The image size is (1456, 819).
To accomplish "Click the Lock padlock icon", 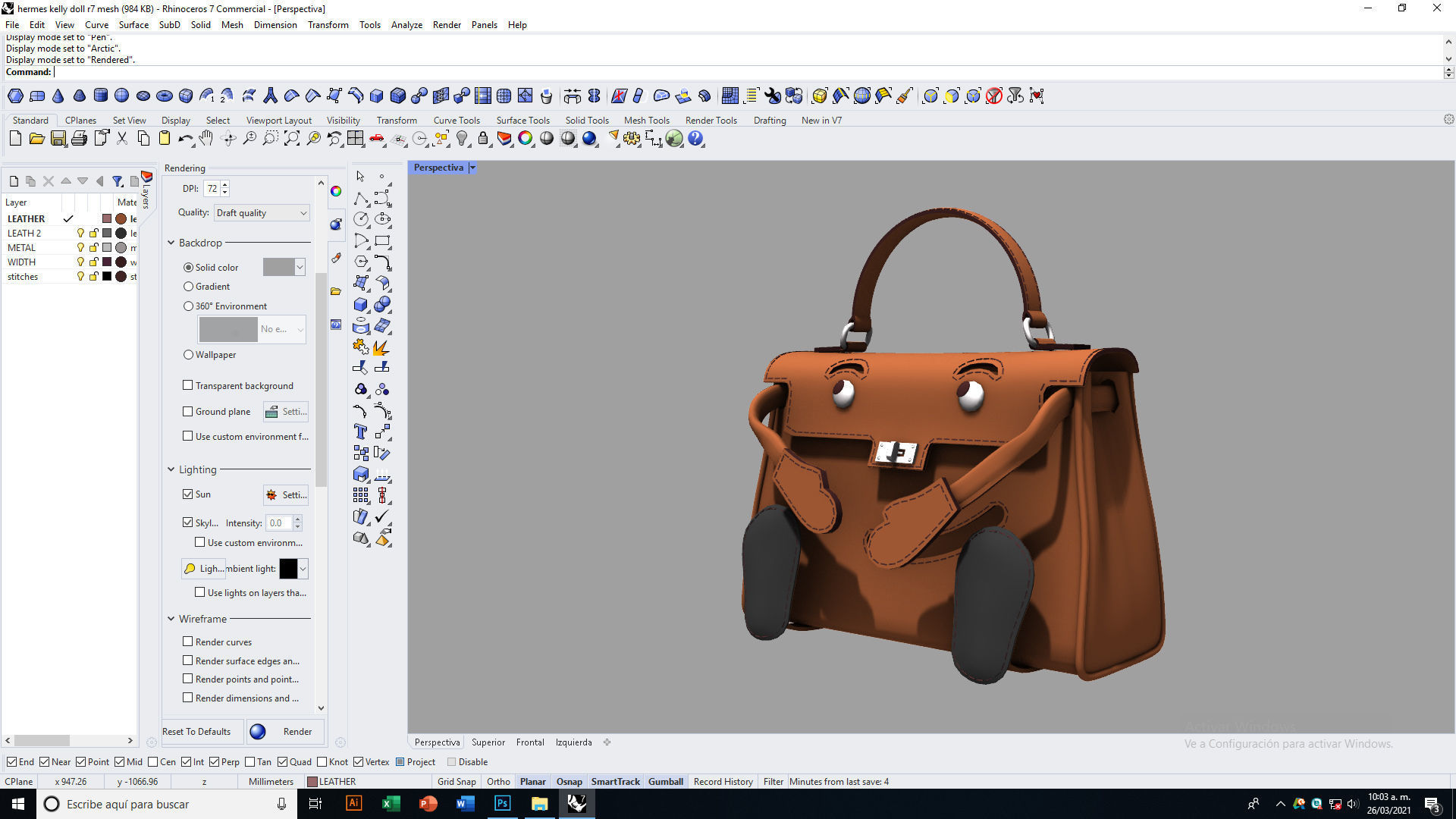I will coord(483,139).
